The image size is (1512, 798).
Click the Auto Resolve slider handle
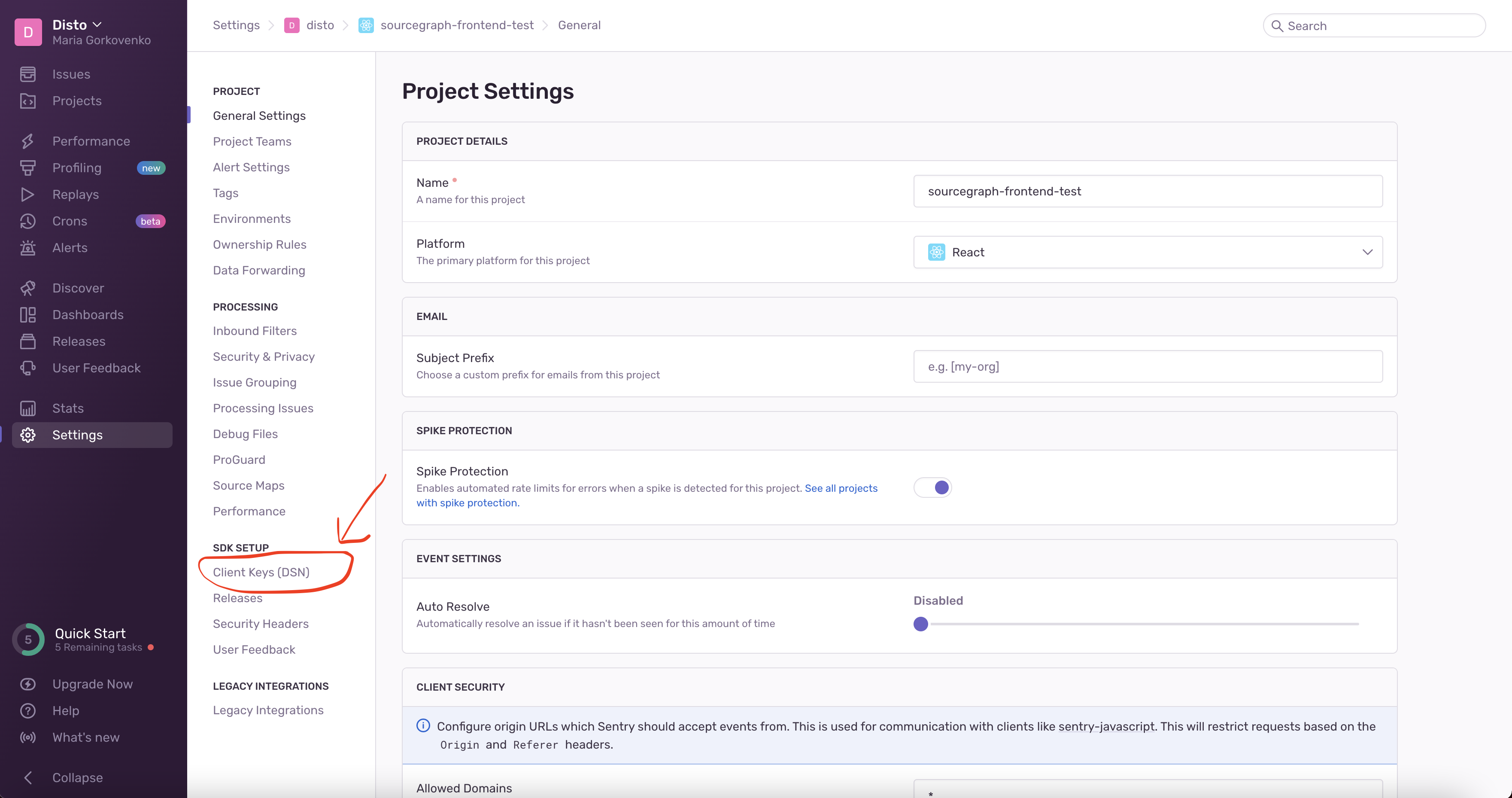coord(921,624)
